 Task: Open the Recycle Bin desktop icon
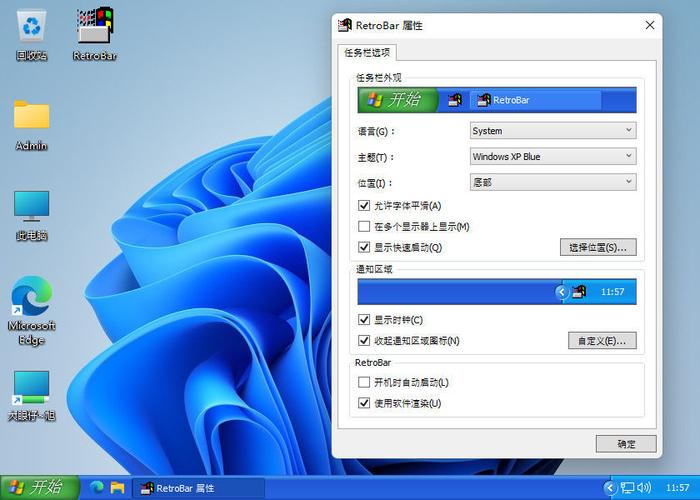coord(31,36)
